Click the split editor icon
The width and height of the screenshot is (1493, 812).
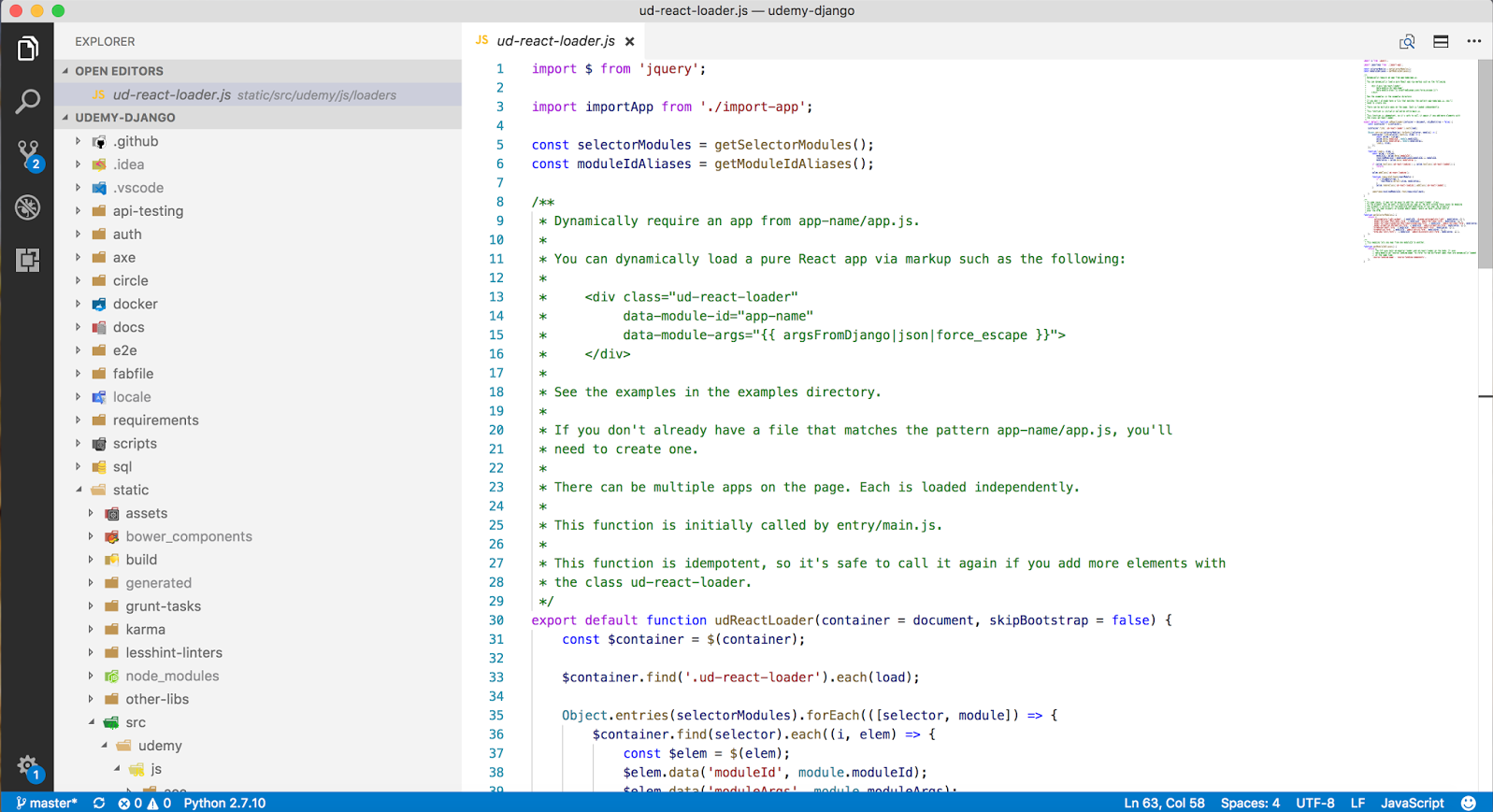pos(1441,41)
